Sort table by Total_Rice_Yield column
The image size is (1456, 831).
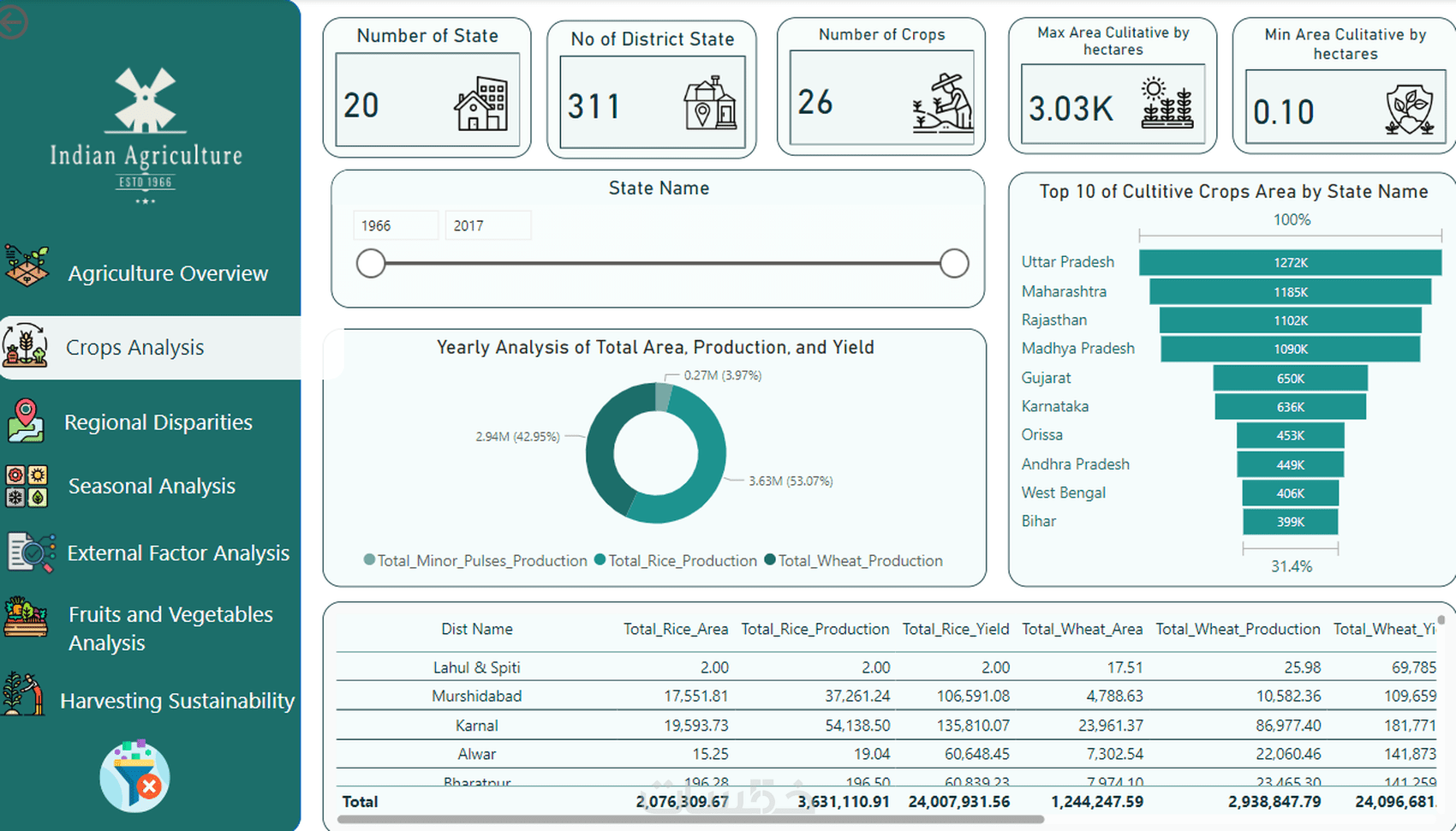pos(956,630)
